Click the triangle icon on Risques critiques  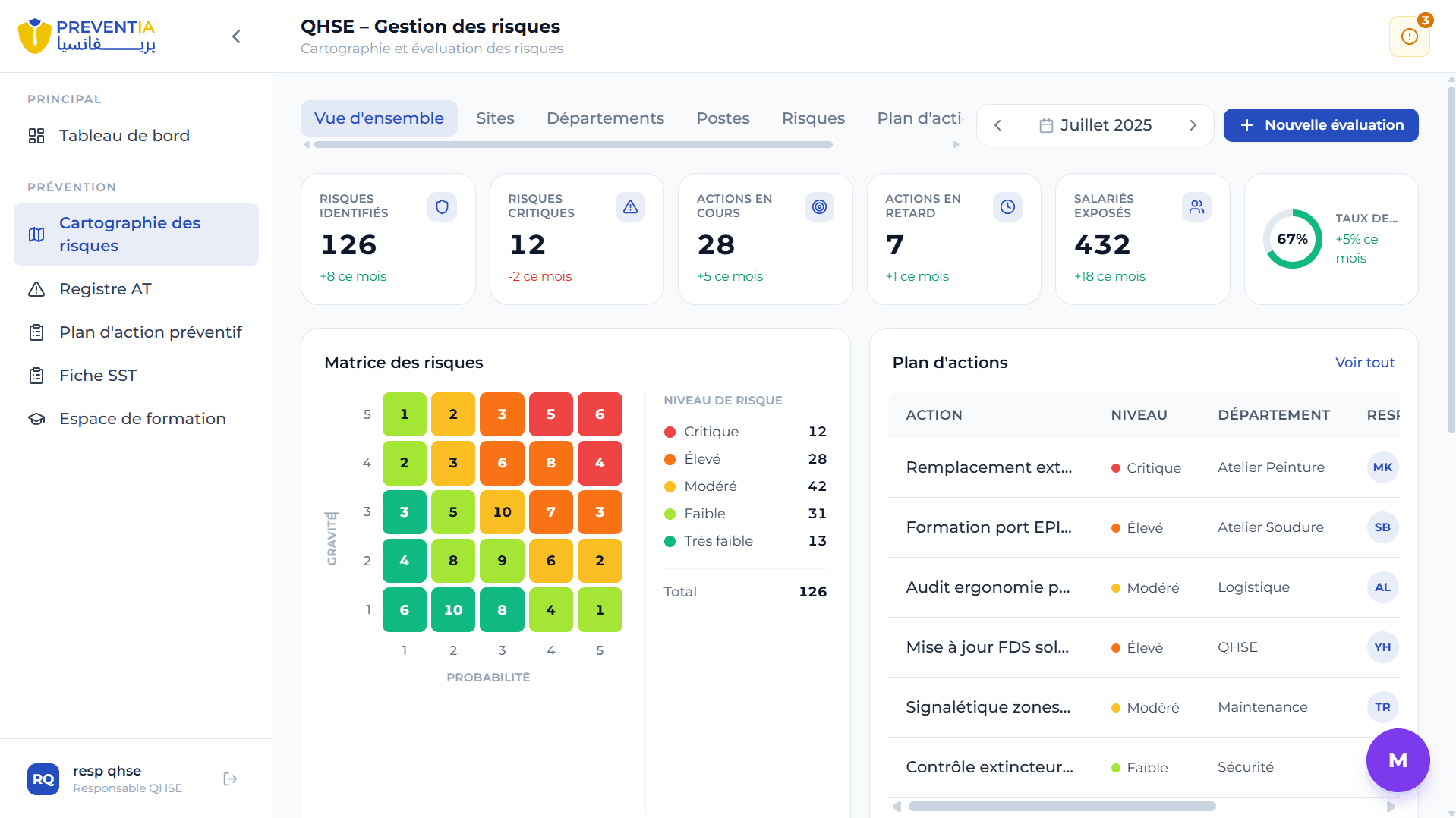coord(630,206)
